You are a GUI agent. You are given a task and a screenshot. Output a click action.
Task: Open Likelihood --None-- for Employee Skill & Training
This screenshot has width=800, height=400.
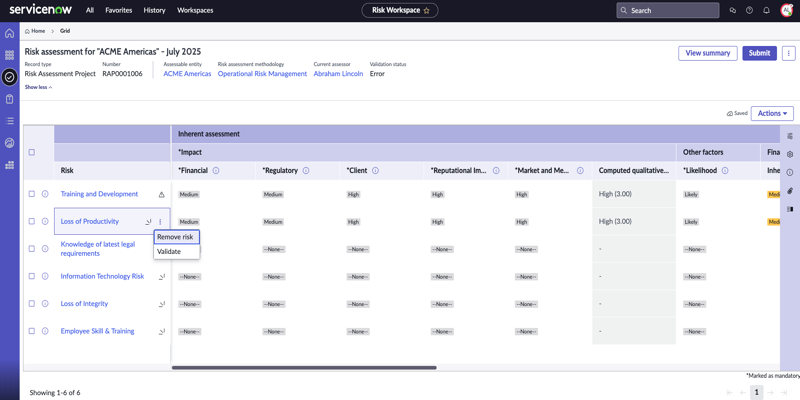click(694, 331)
